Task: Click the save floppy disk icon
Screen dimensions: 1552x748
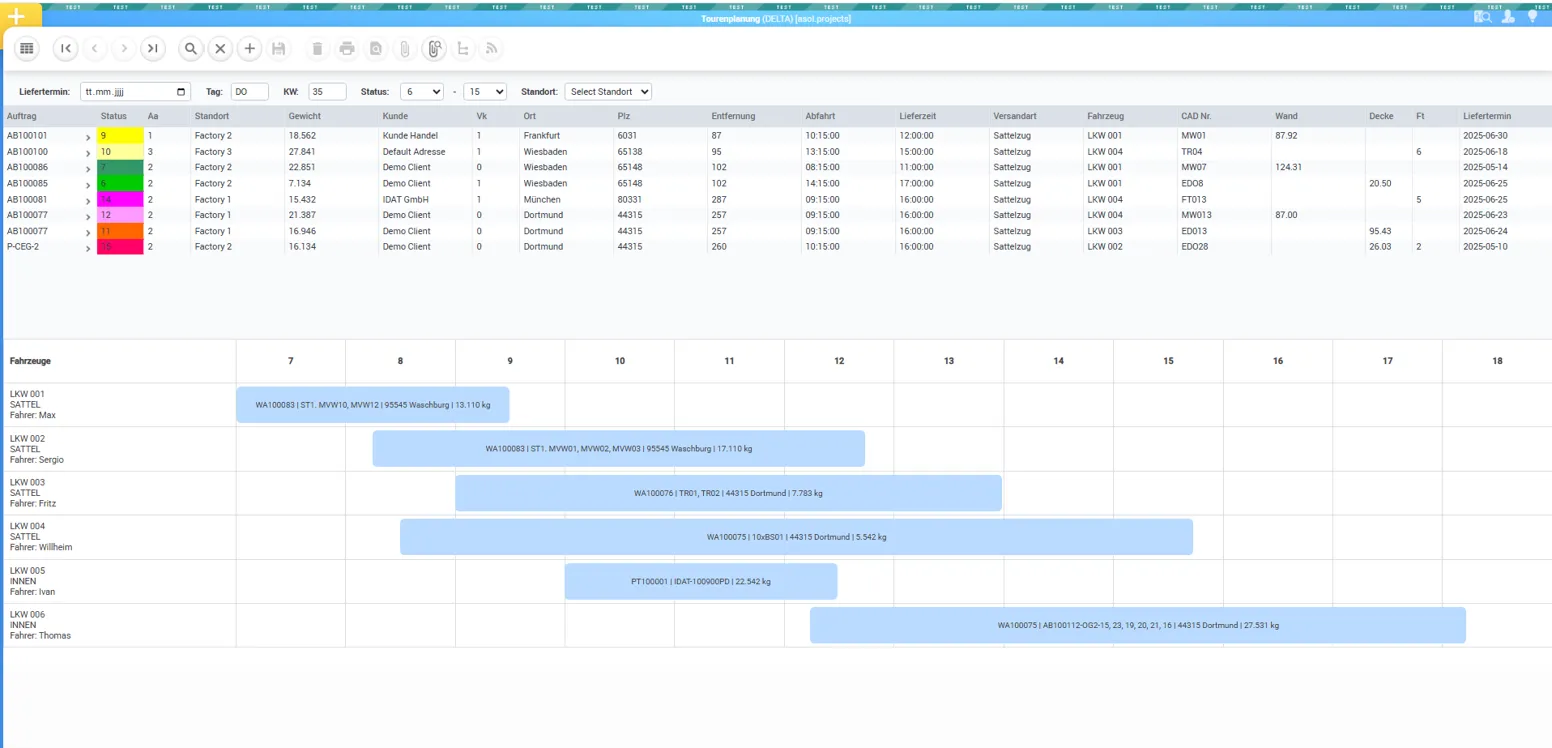Action: click(279, 48)
